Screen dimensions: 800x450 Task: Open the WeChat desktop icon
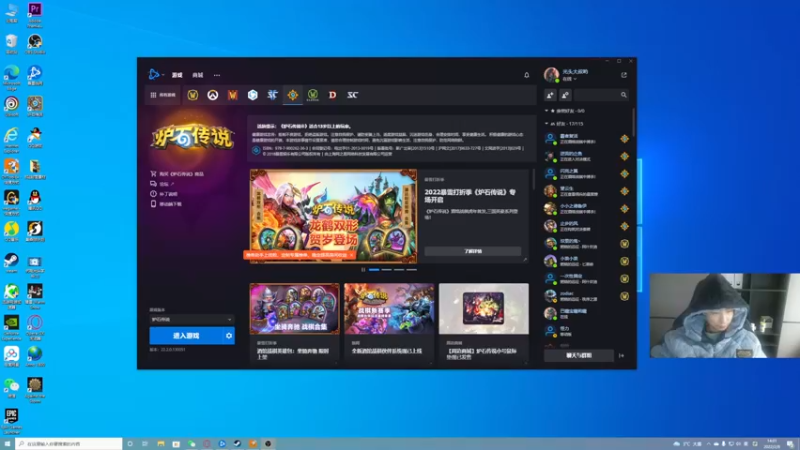pyautogui.click(x=11, y=388)
